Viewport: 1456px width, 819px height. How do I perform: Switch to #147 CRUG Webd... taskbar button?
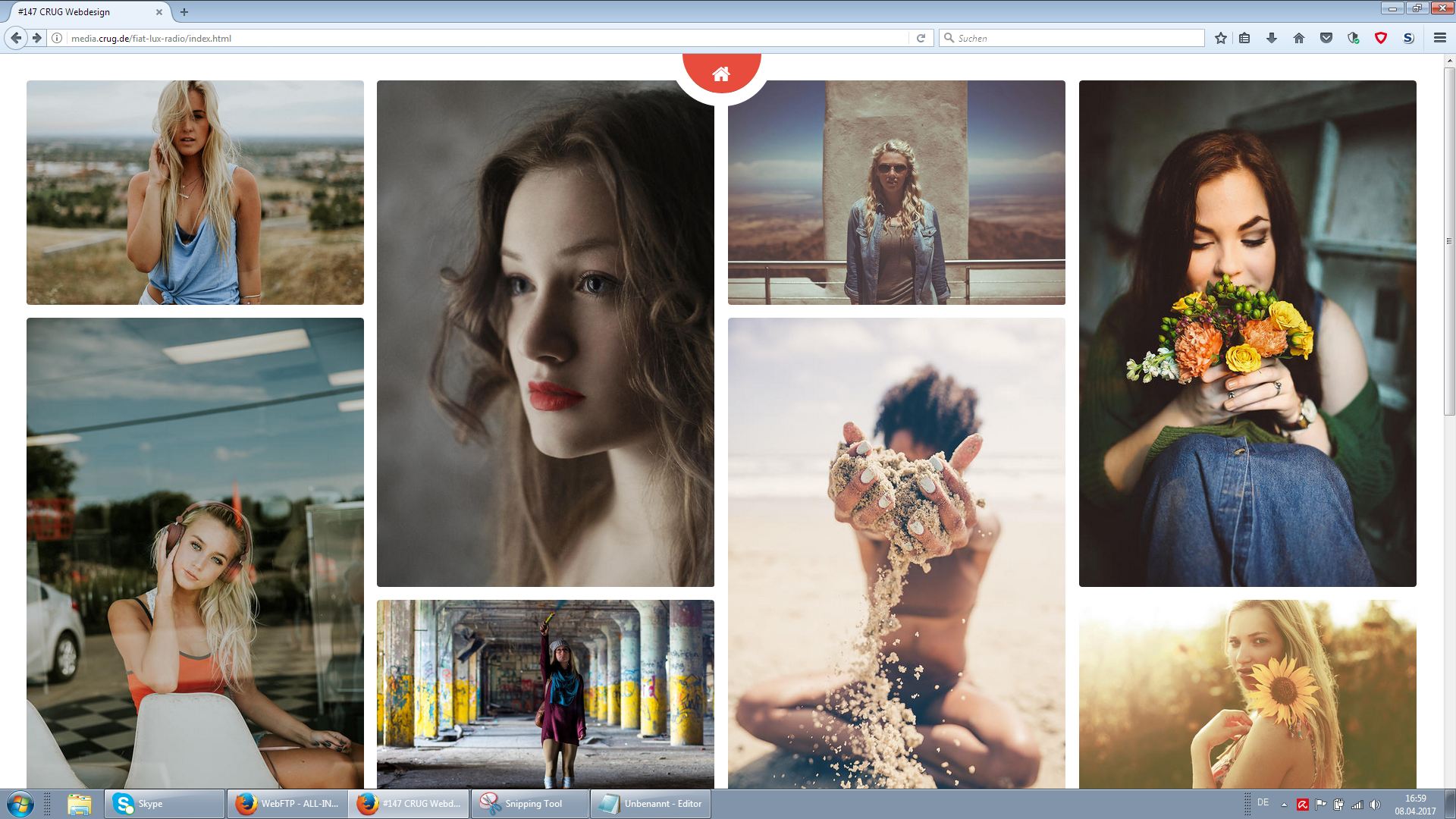point(409,804)
